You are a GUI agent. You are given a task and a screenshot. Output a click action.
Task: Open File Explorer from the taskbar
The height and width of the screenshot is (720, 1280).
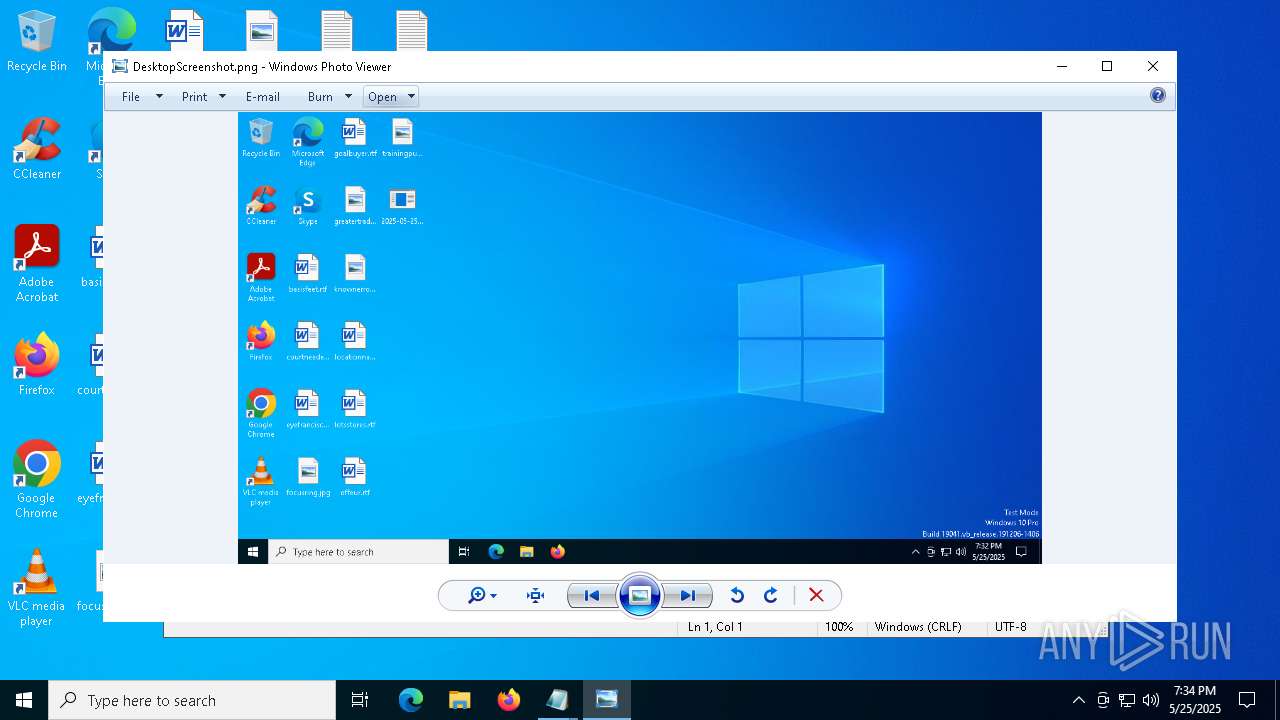point(459,700)
